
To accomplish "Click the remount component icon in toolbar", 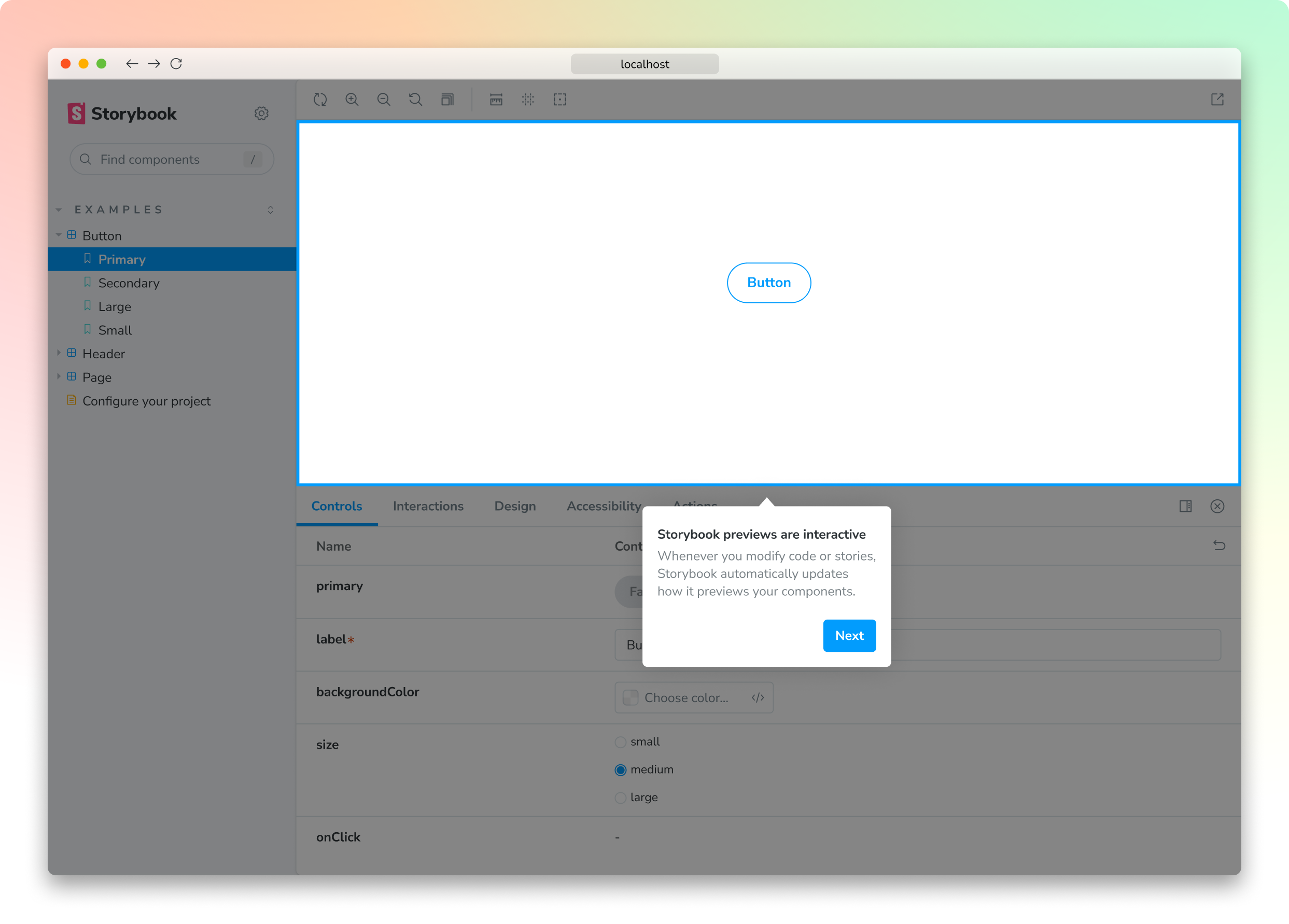I will (320, 100).
